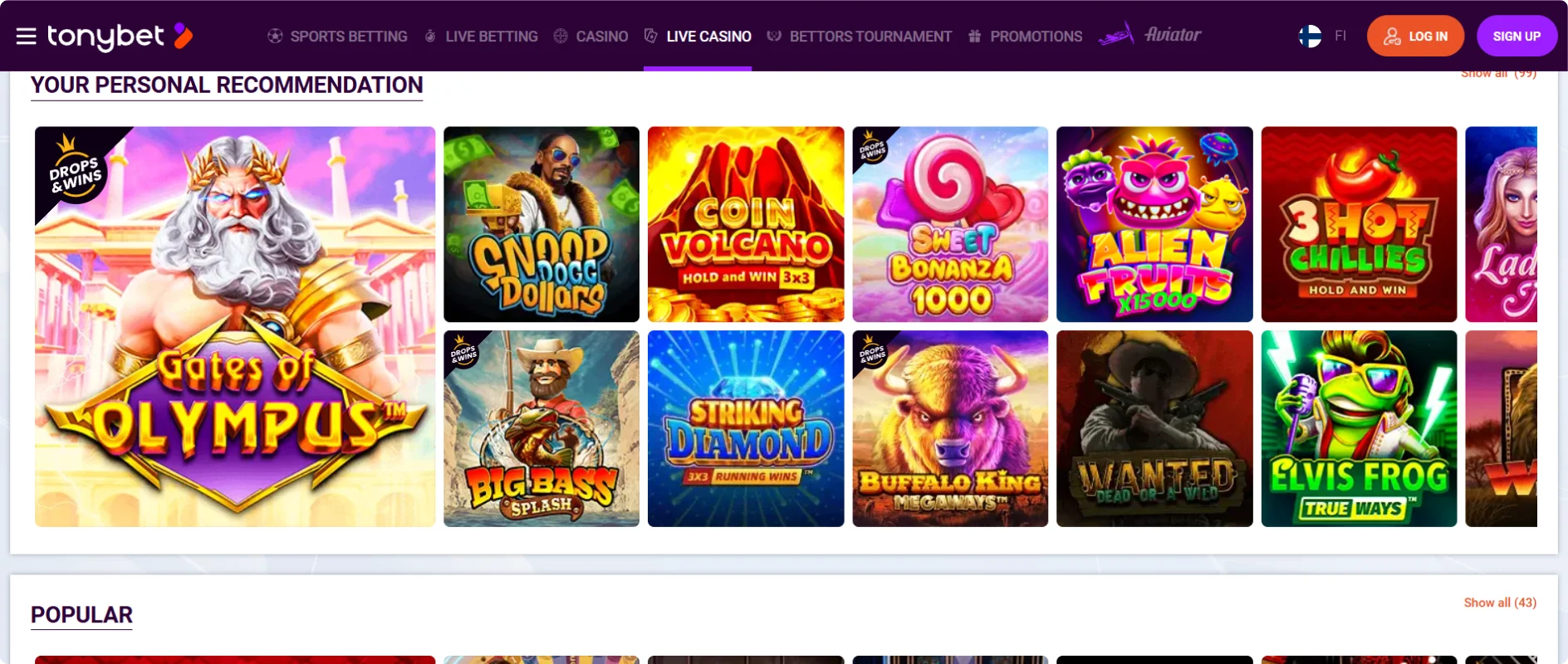
Task: Show all recommended games (99)
Action: tap(1498, 75)
